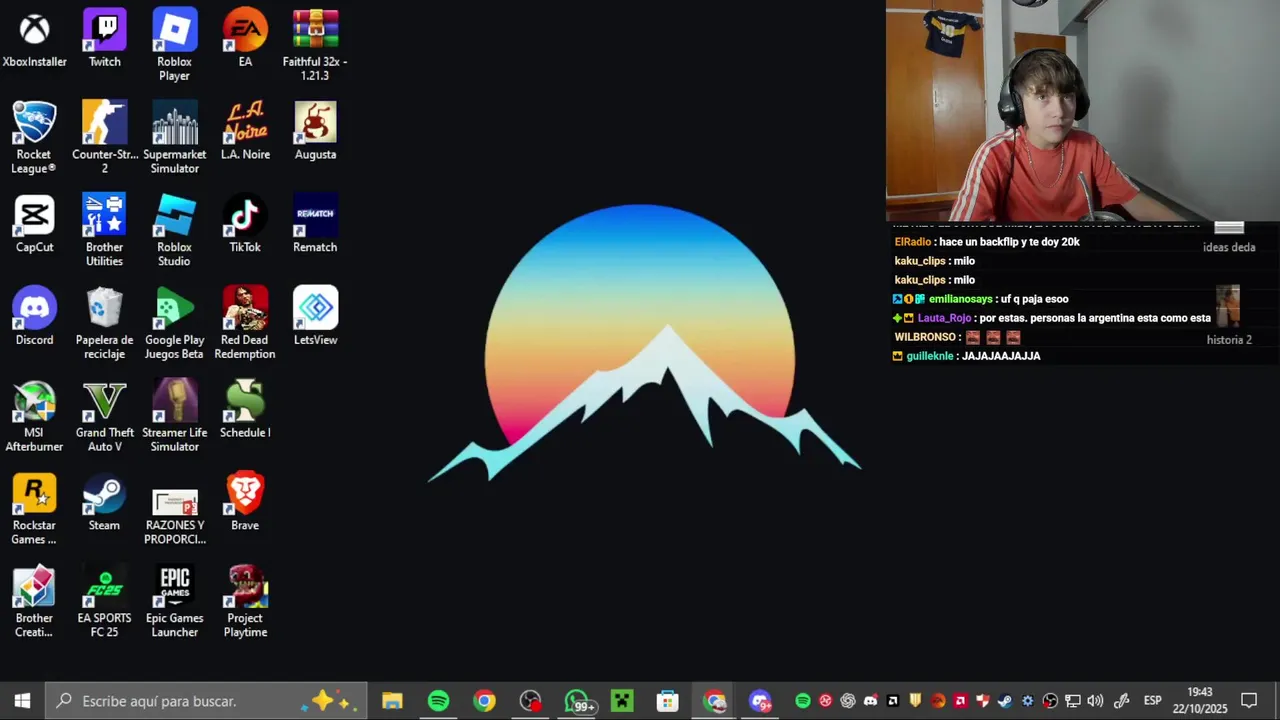Click the Steam system tray icon
The image size is (1280, 720).
tap(1005, 701)
